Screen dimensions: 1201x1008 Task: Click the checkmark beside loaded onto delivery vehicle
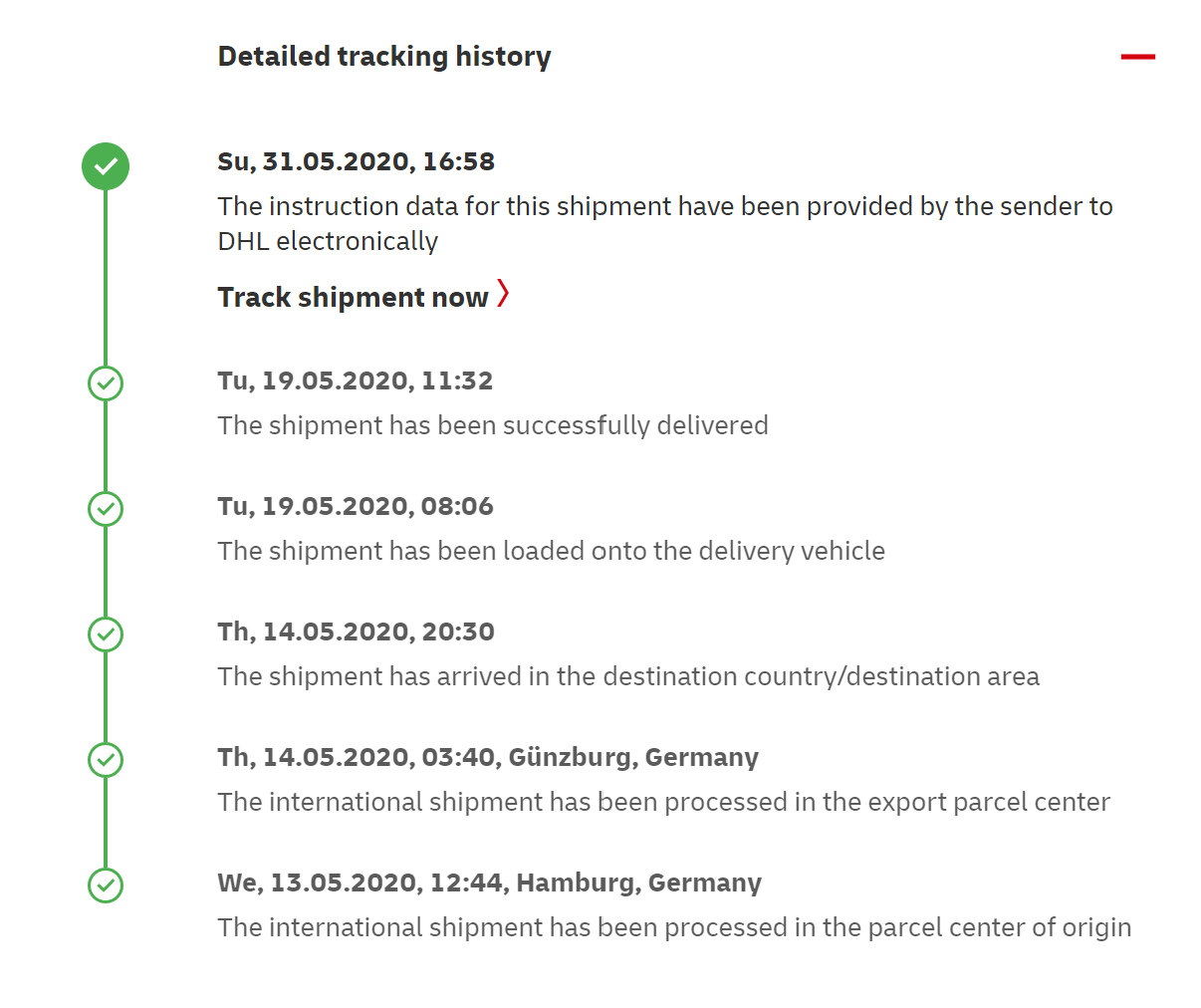pos(106,509)
